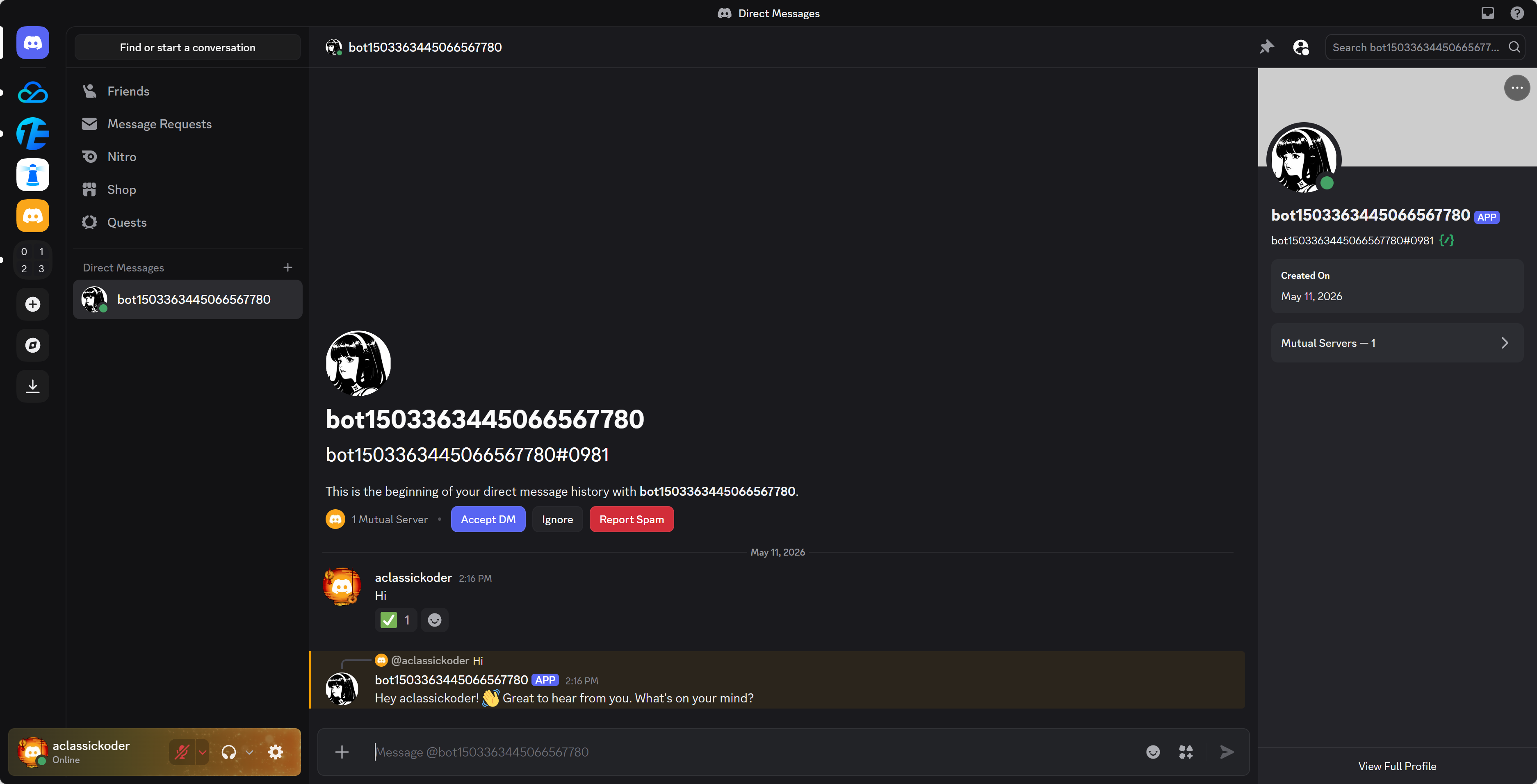Click Direct Messages section header
The height and width of the screenshot is (784, 1537).
tap(123, 267)
